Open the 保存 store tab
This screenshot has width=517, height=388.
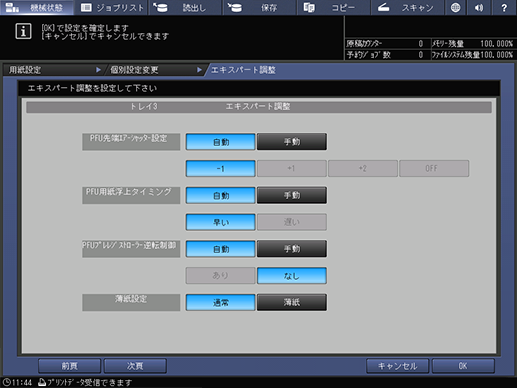(x=259, y=7)
